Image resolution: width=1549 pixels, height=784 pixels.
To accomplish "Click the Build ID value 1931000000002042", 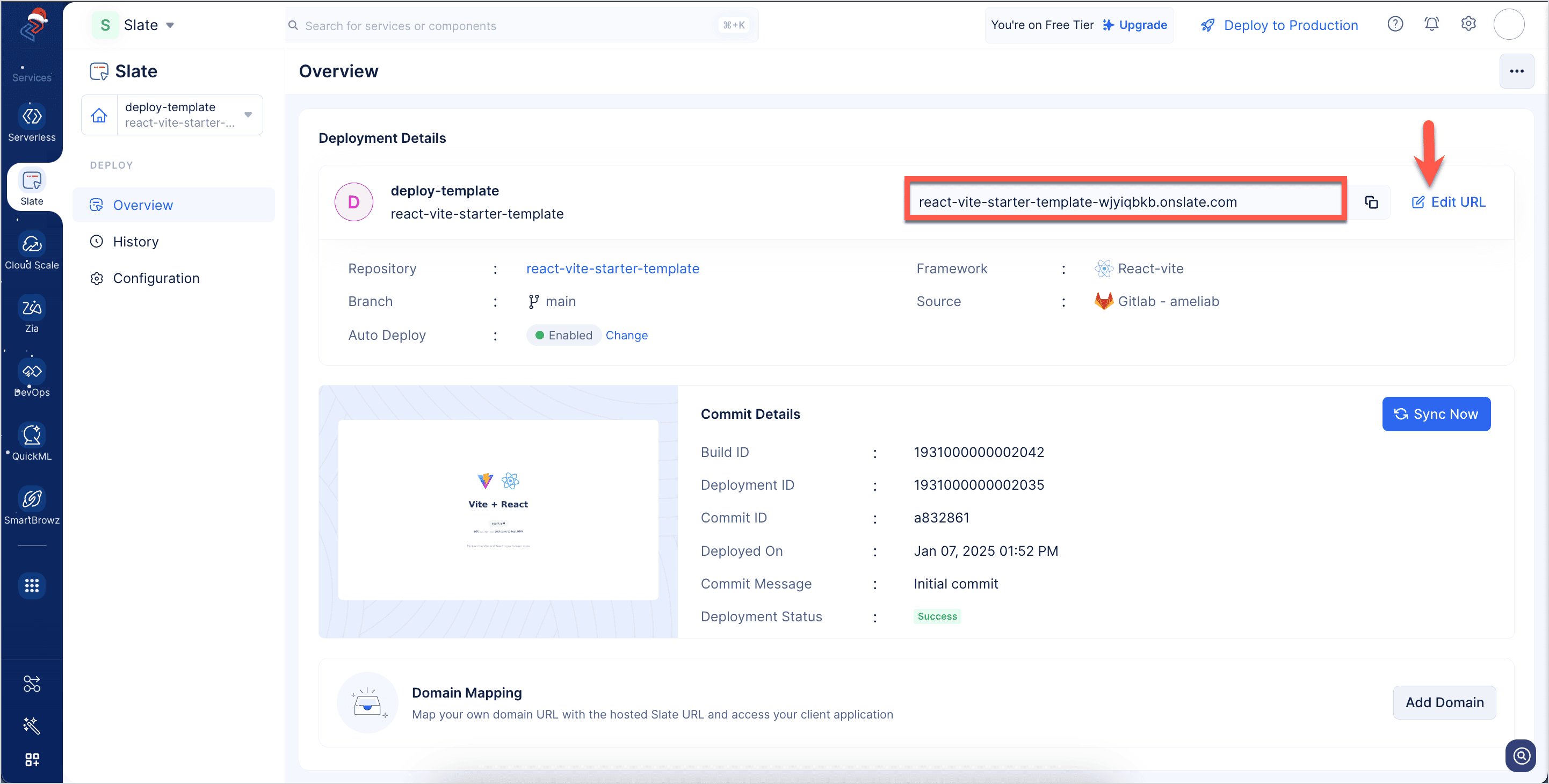I will pyautogui.click(x=979, y=452).
